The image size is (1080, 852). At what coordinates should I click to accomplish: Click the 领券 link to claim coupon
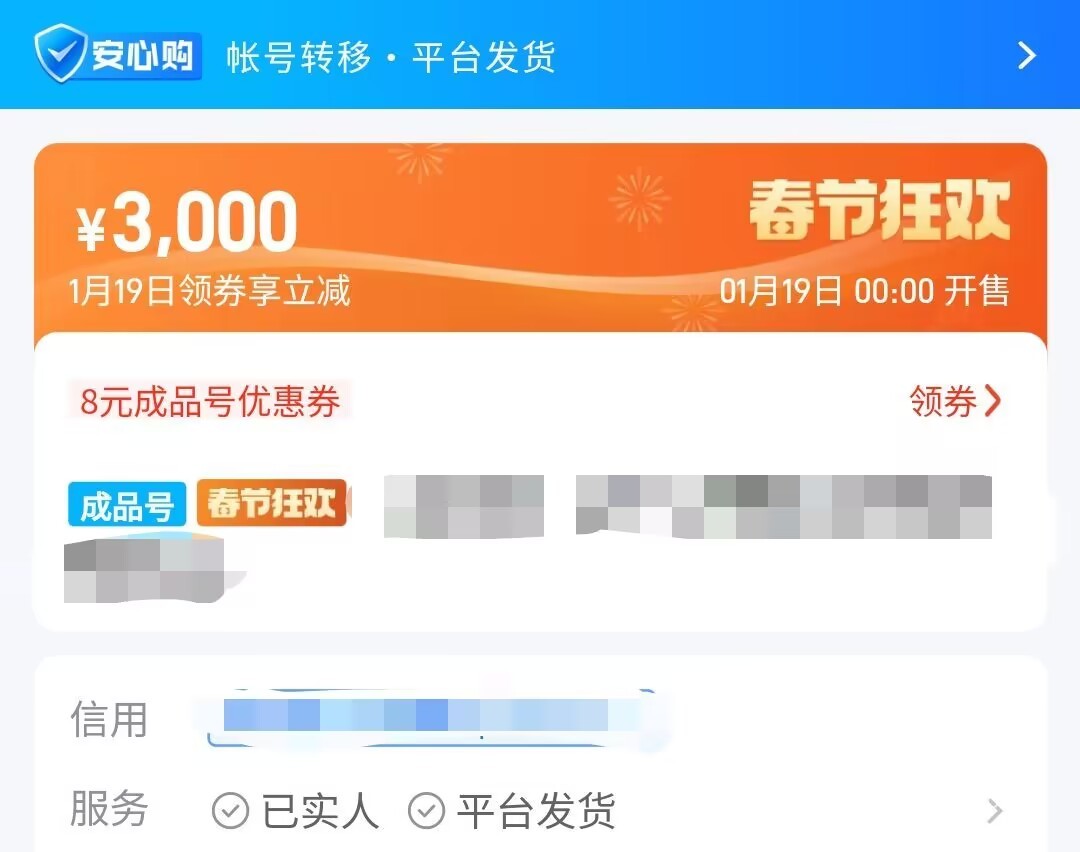point(942,401)
